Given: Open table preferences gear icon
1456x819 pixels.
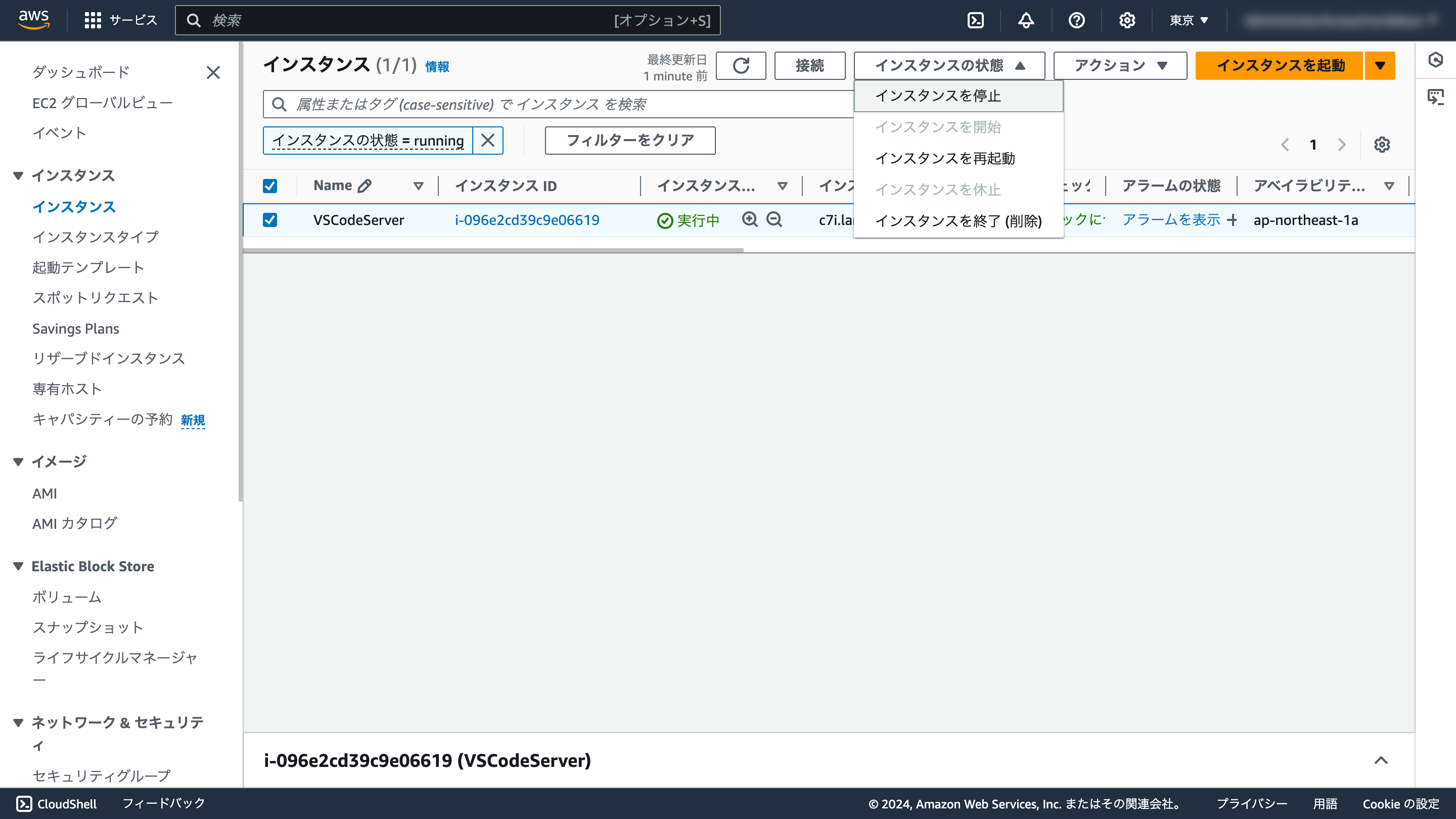Looking at the screenshot, I should (x=1381, y=145).
